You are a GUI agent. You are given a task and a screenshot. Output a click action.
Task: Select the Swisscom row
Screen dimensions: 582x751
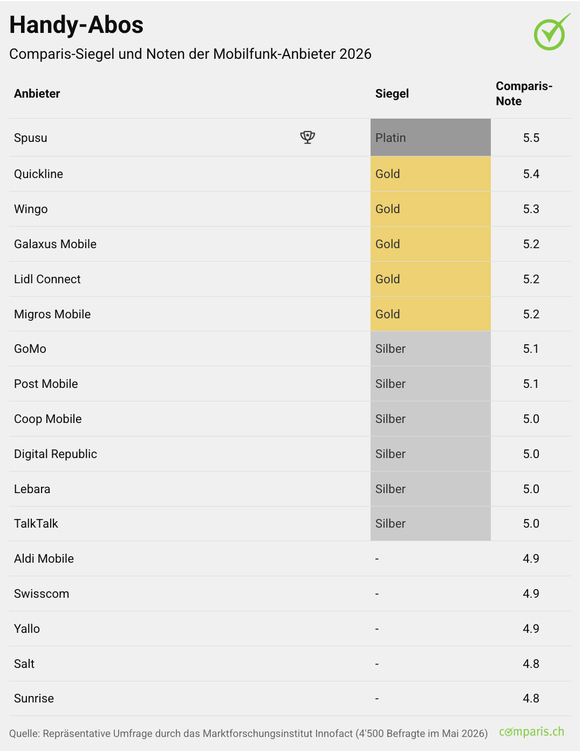(290, 593)
